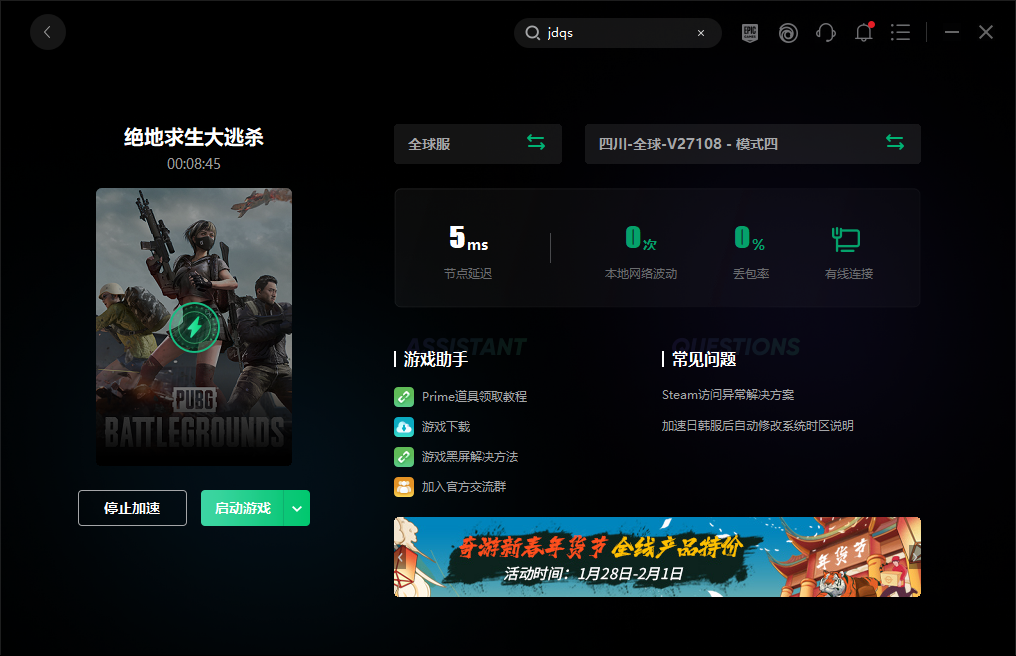Launch game with 启动游戏
The height and width of the screenshot is (656, 1016).
click(242, 508)
